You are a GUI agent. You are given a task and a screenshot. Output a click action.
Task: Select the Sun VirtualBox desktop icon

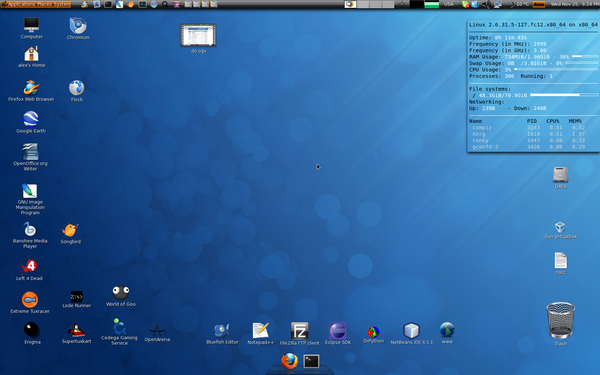(x=560, y=230)
